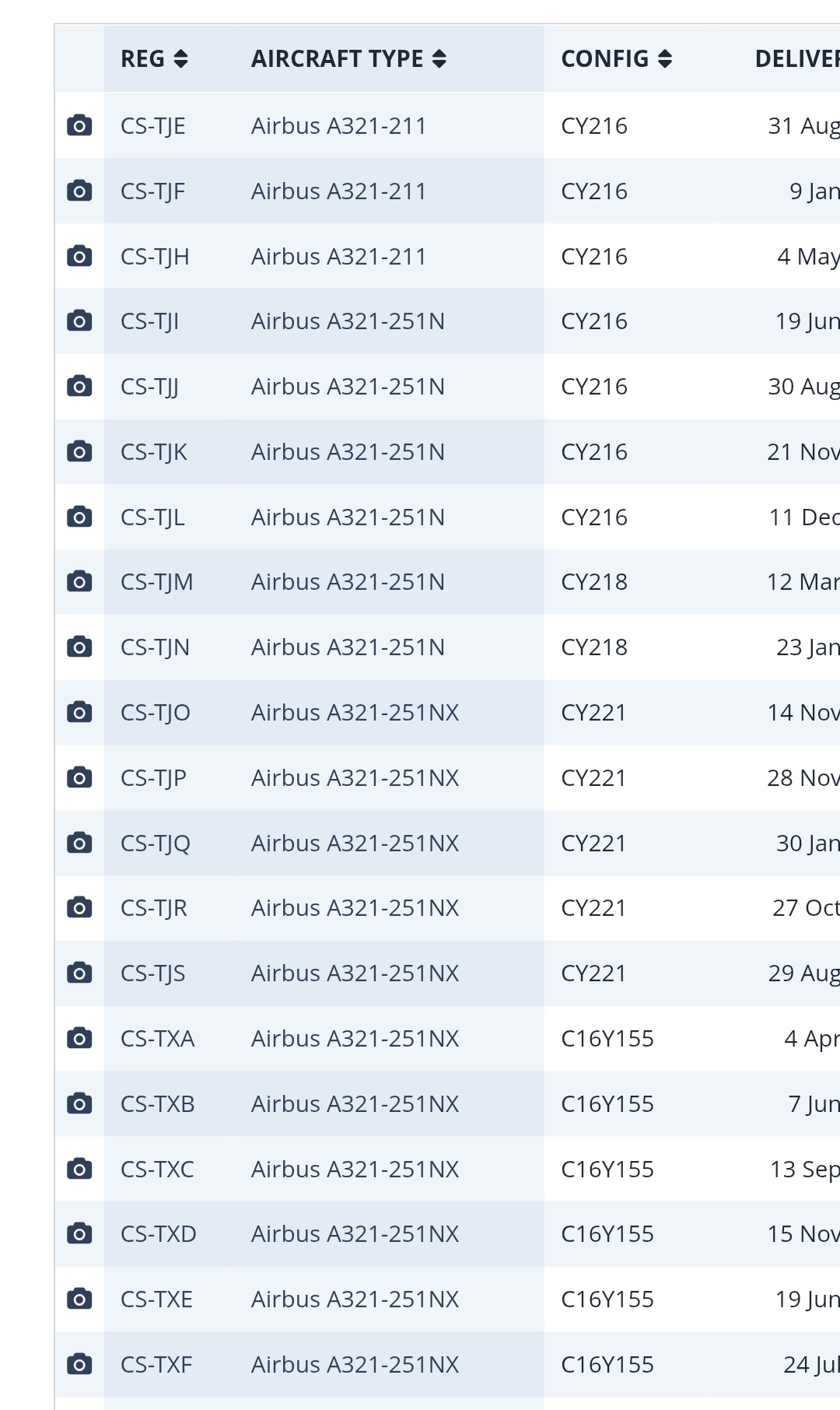Sort table by REG column arrows
This screenshot has height=1410, width=840.
[180, 59]
